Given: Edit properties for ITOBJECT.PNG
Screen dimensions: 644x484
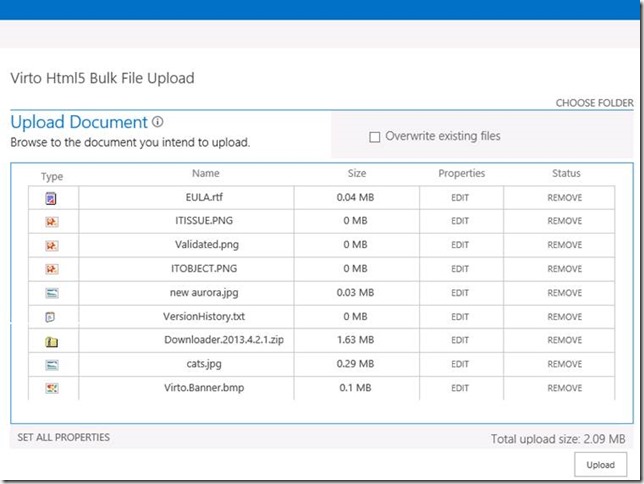Looking at the screenshot, I should coord(460,270).
